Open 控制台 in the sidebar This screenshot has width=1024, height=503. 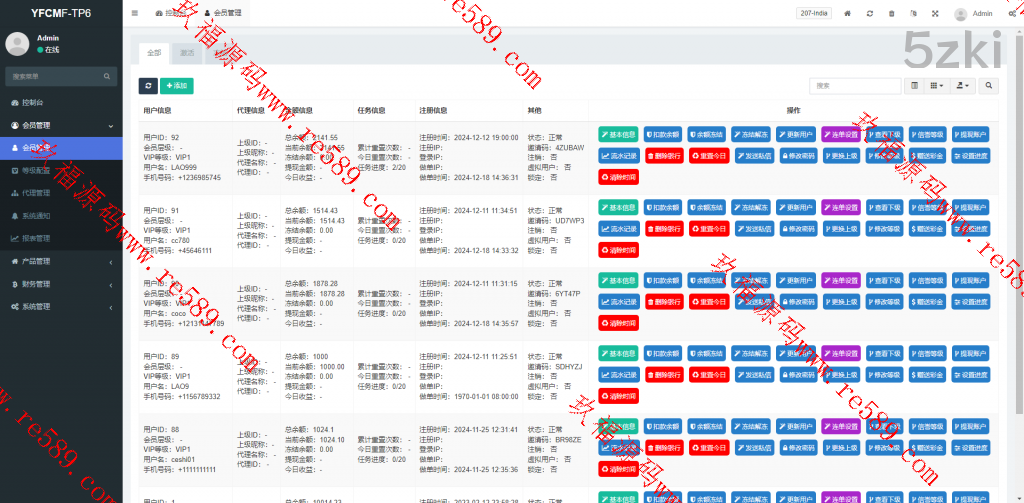(61, 103)
